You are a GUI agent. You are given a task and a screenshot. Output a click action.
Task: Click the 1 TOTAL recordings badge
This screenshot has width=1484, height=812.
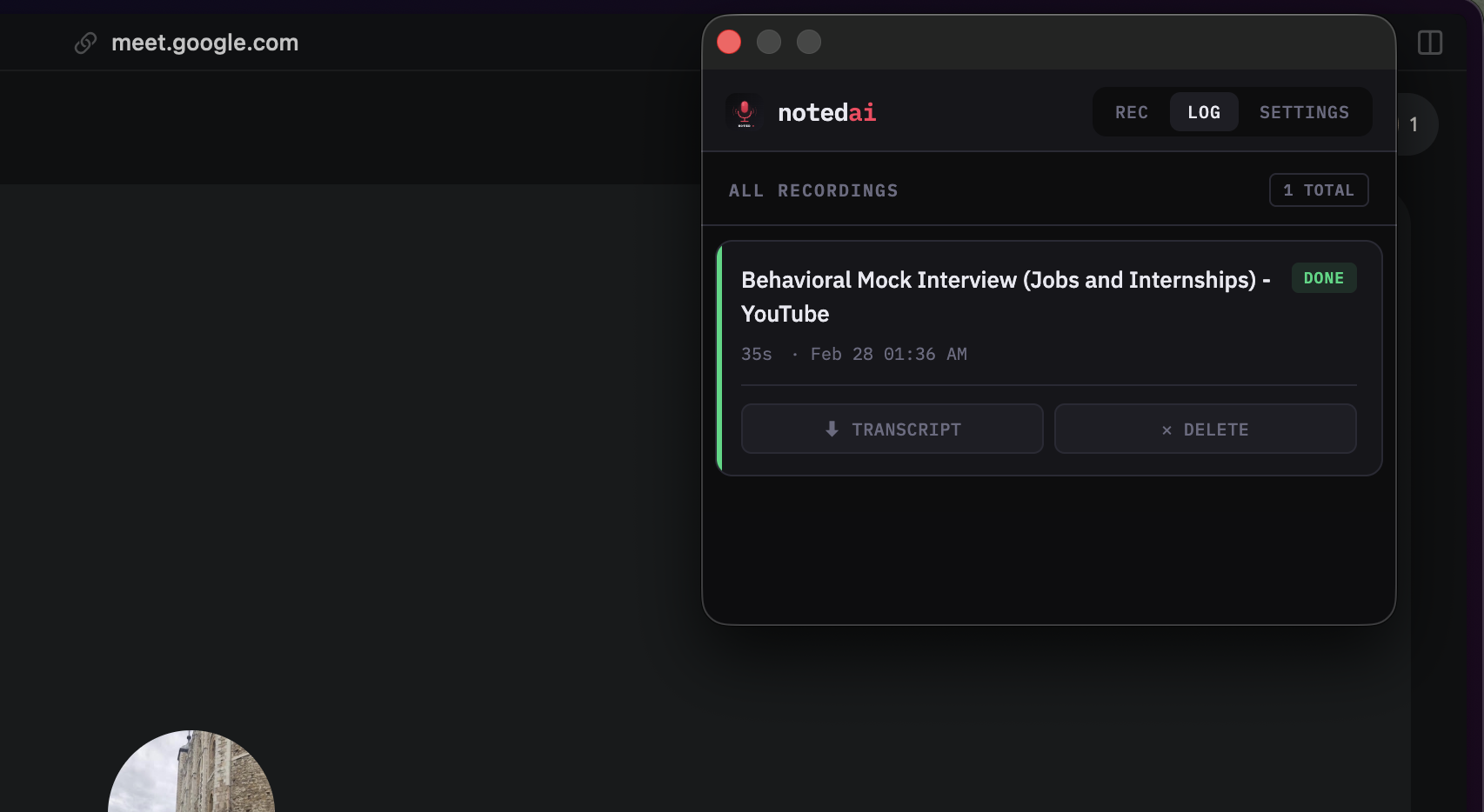(x=1319, y=190)
